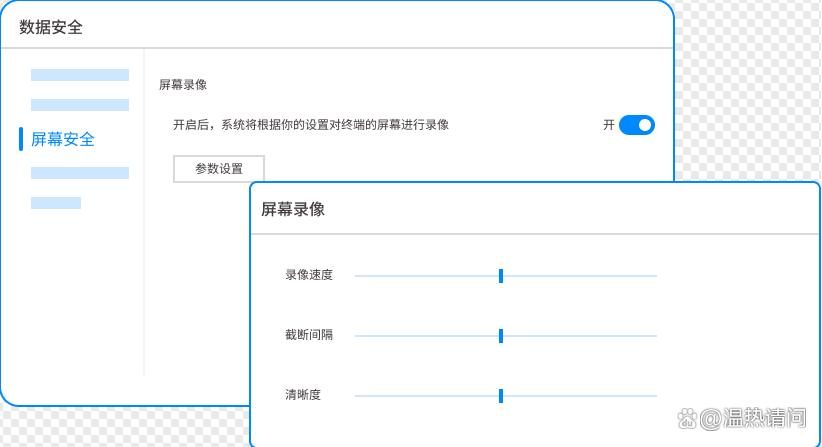Click the left end of 录像速度 track
This screenshot has height=447, width=822.
tap(357, 275)
